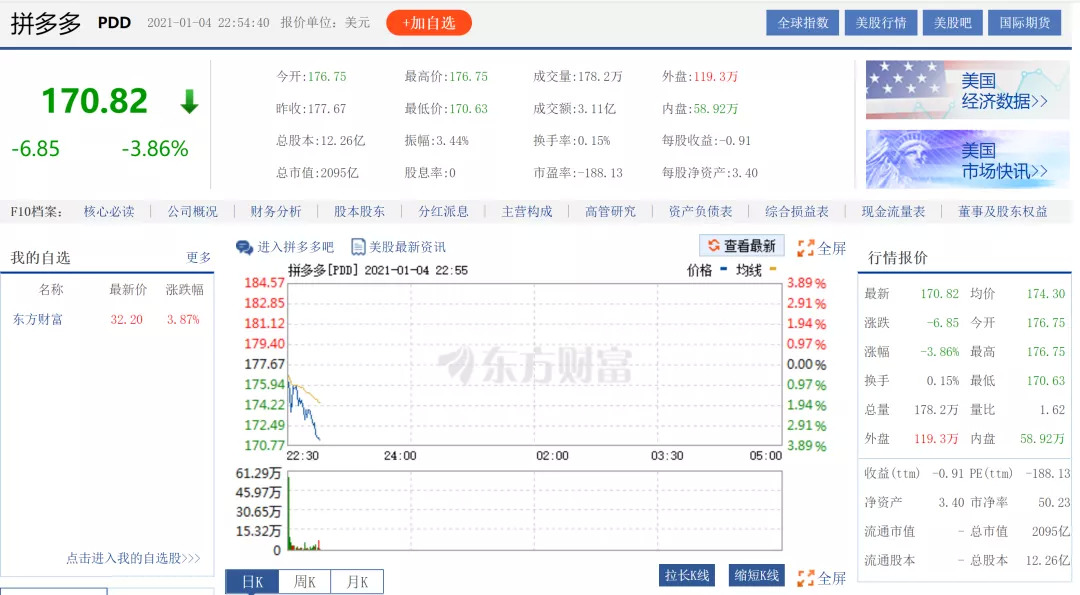1080x595 pixels.
Task: Click the 拼多多吧 speech bubble icon
Action: click(244, 247)
